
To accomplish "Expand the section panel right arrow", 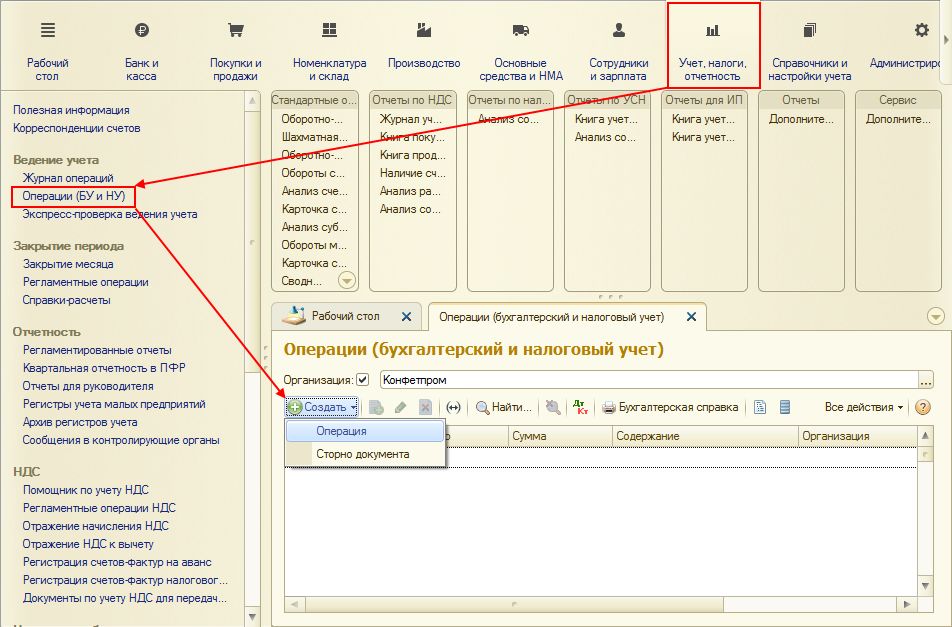I will pos(946,39).
